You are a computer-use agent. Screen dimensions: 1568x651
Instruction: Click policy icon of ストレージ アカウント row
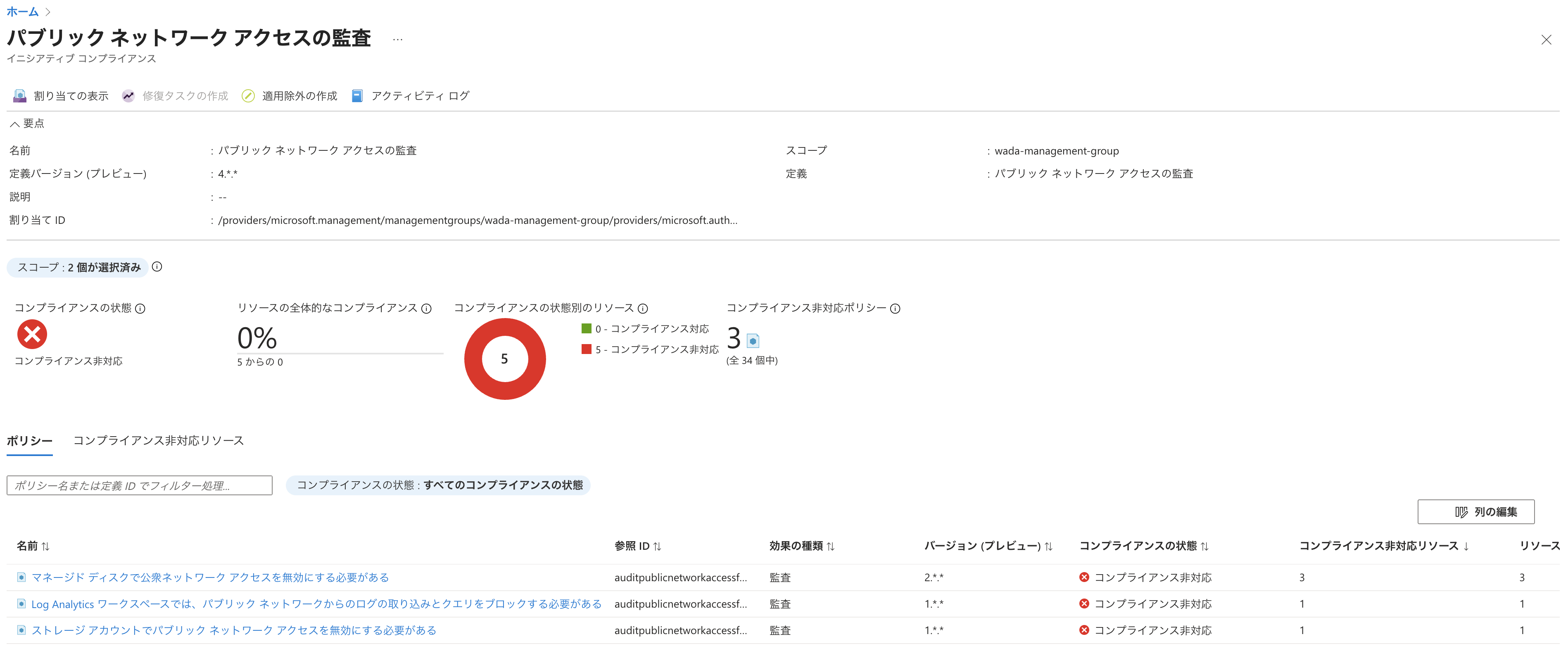(21, 630)
